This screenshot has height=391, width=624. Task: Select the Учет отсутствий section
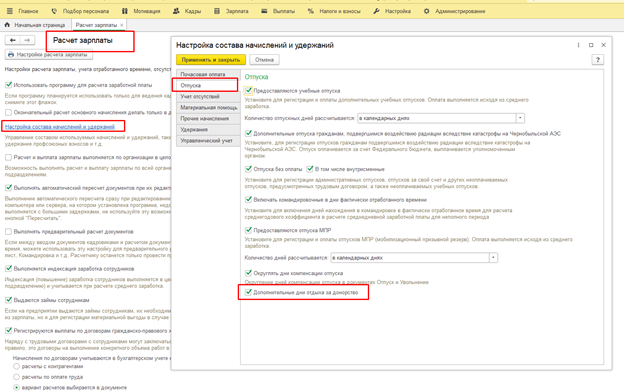(x=208, y=96)
